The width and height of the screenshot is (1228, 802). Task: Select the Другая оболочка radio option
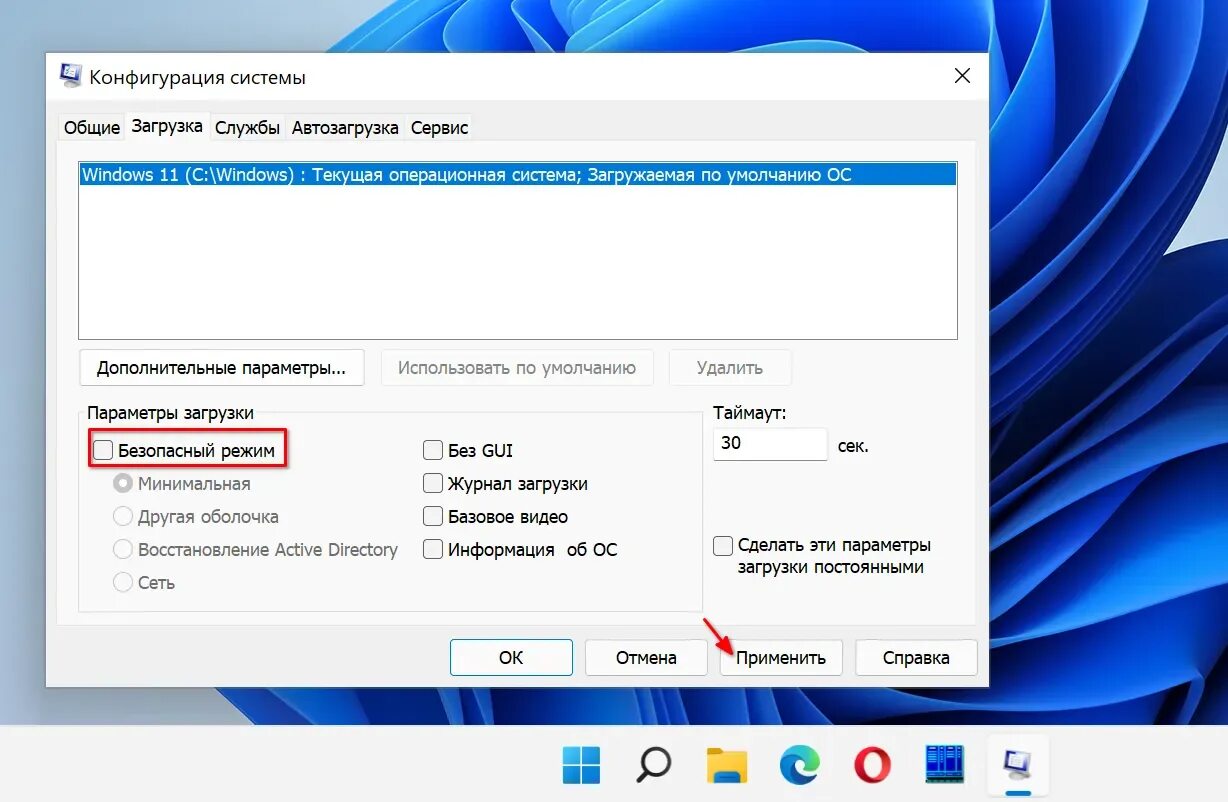[123, 517]
